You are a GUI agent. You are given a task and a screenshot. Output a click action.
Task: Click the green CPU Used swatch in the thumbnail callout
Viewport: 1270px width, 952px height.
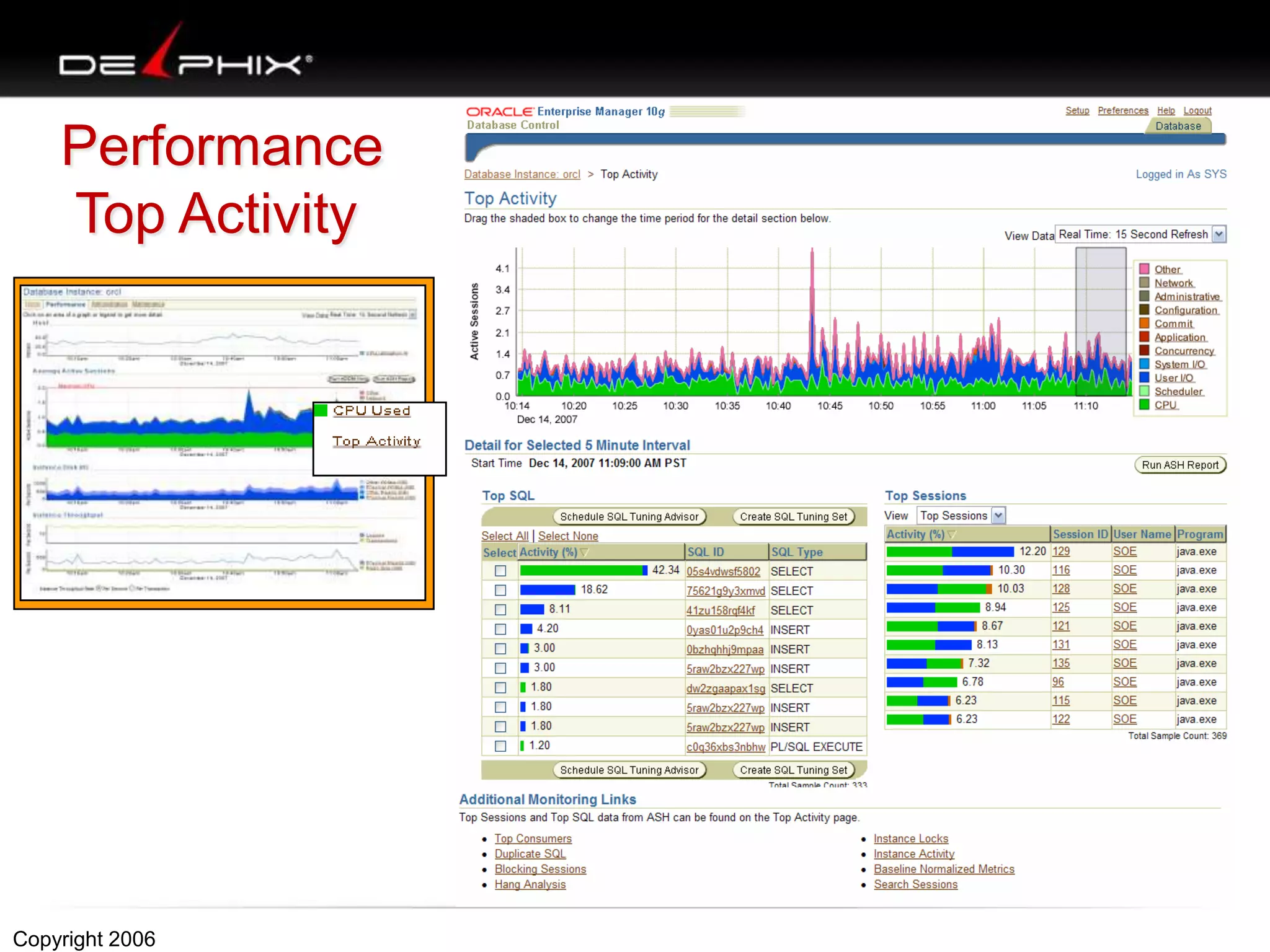click(321, 410)
